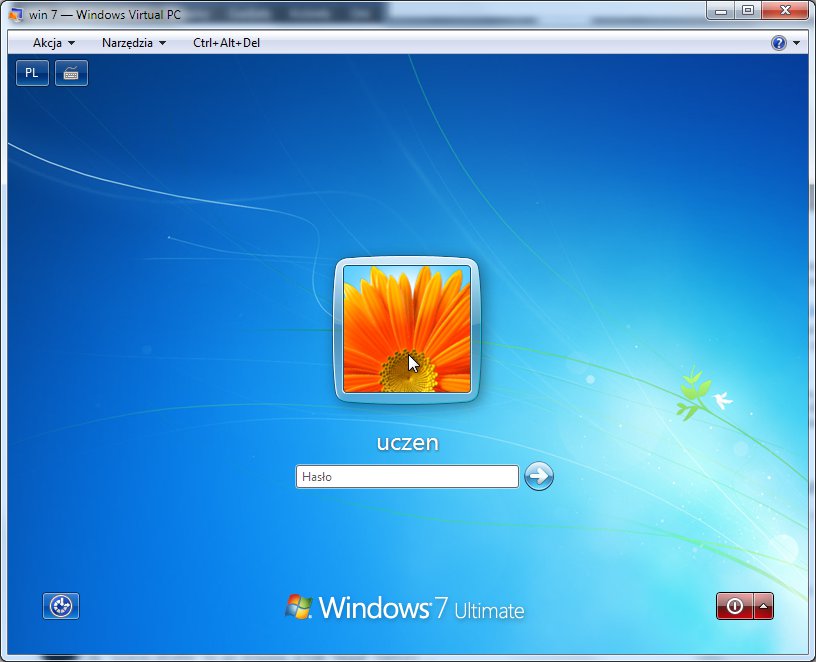Image resolution: width=816 pixels, height=662 pixels.
Task: Open the Narzędzia menu
Action: [134, 43]
